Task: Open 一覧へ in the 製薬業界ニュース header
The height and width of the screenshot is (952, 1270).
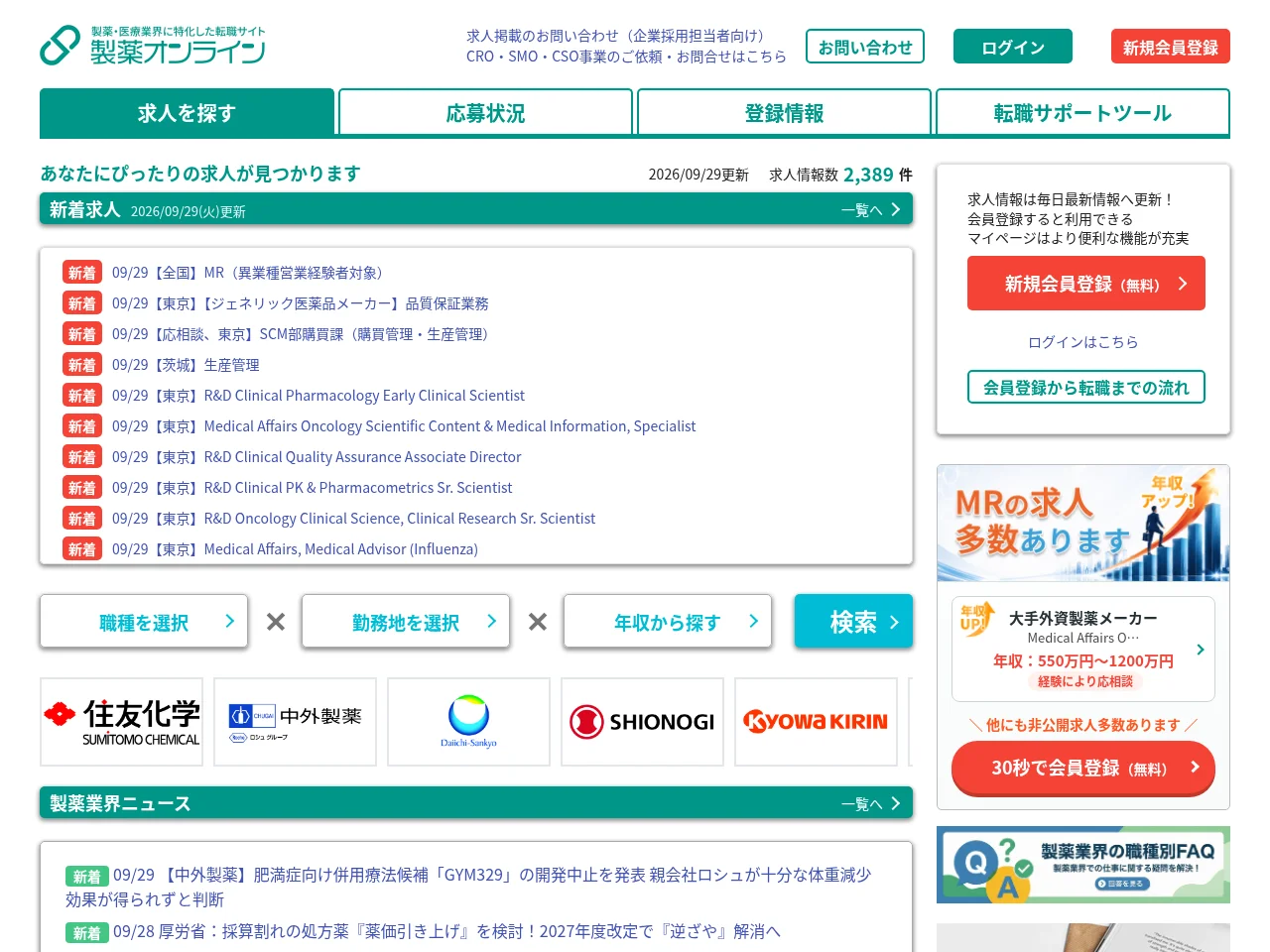Action: tap(870, 804)
